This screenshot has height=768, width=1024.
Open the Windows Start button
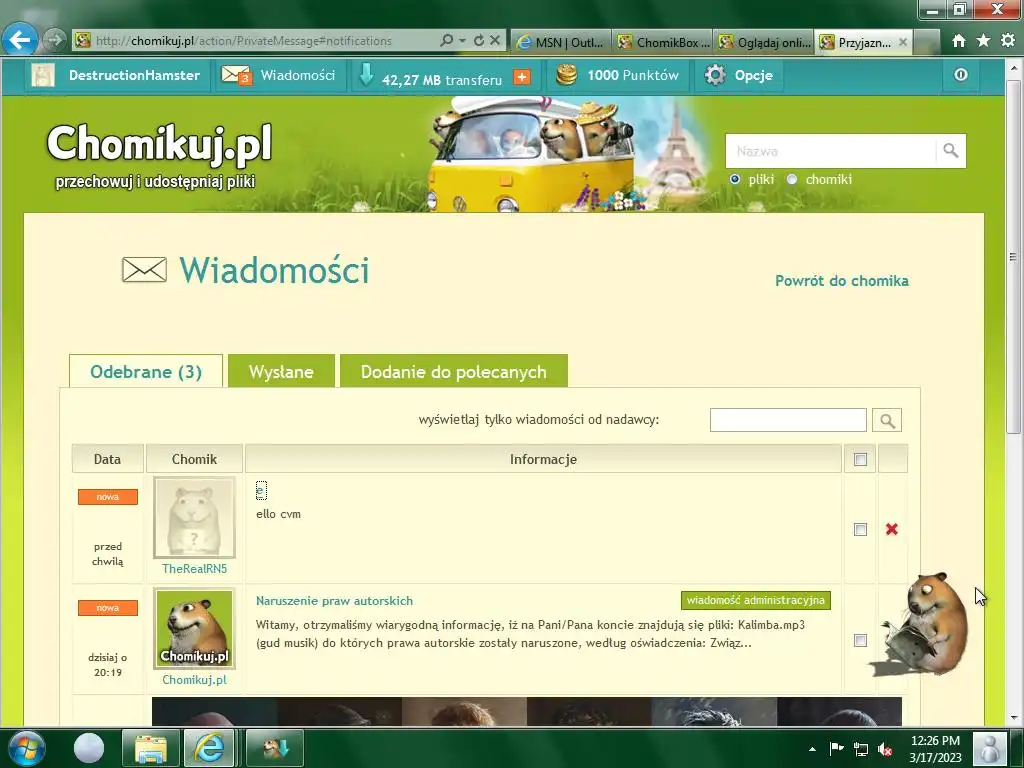(x=26, y=748)
